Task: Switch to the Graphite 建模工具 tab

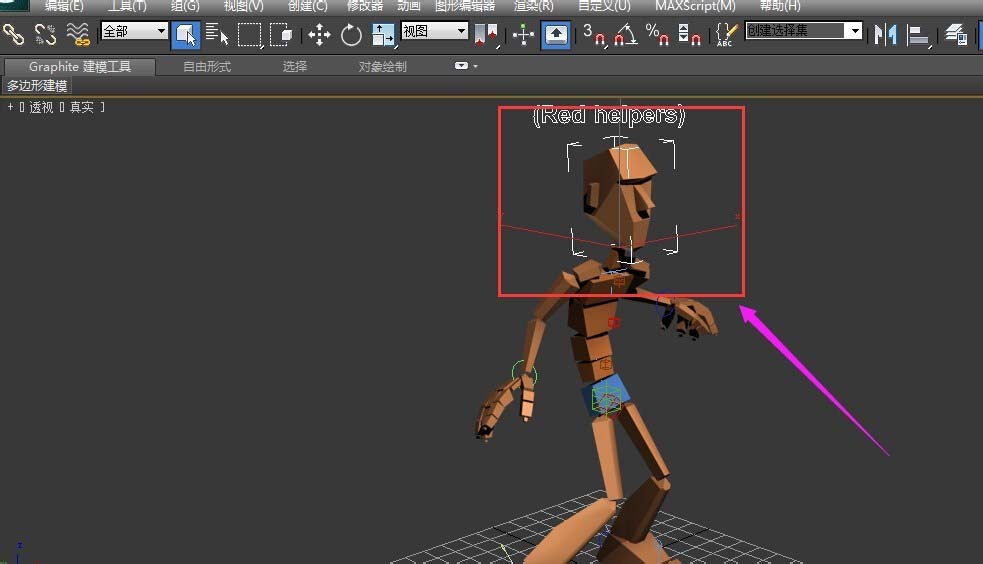Action: point(80,66)
